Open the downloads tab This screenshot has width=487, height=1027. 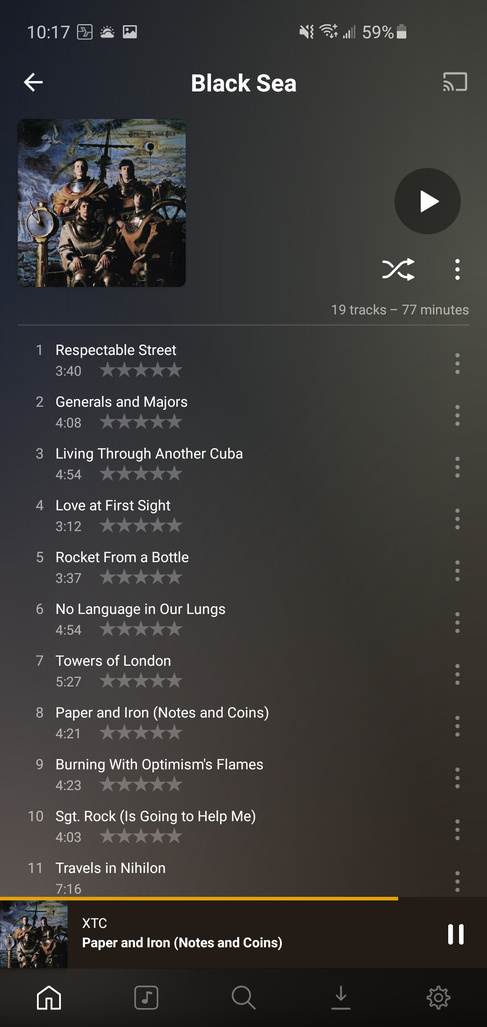(x=340, y=998)
